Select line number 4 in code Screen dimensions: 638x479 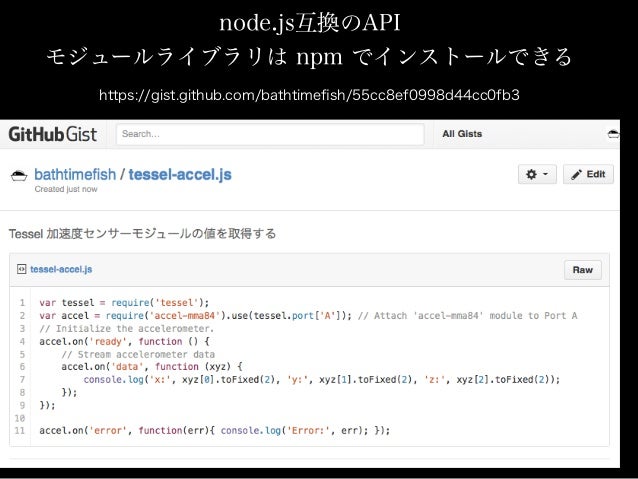coord(22,341)
